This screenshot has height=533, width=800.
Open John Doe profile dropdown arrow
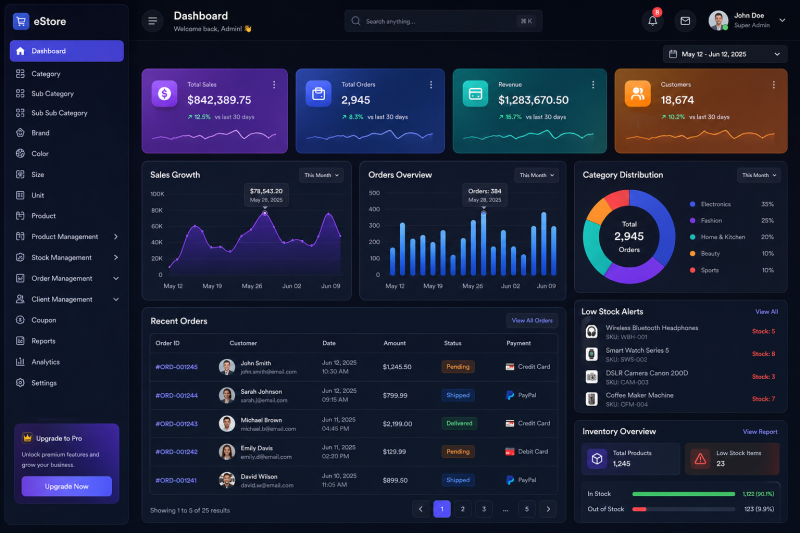(x=782, y=20)
